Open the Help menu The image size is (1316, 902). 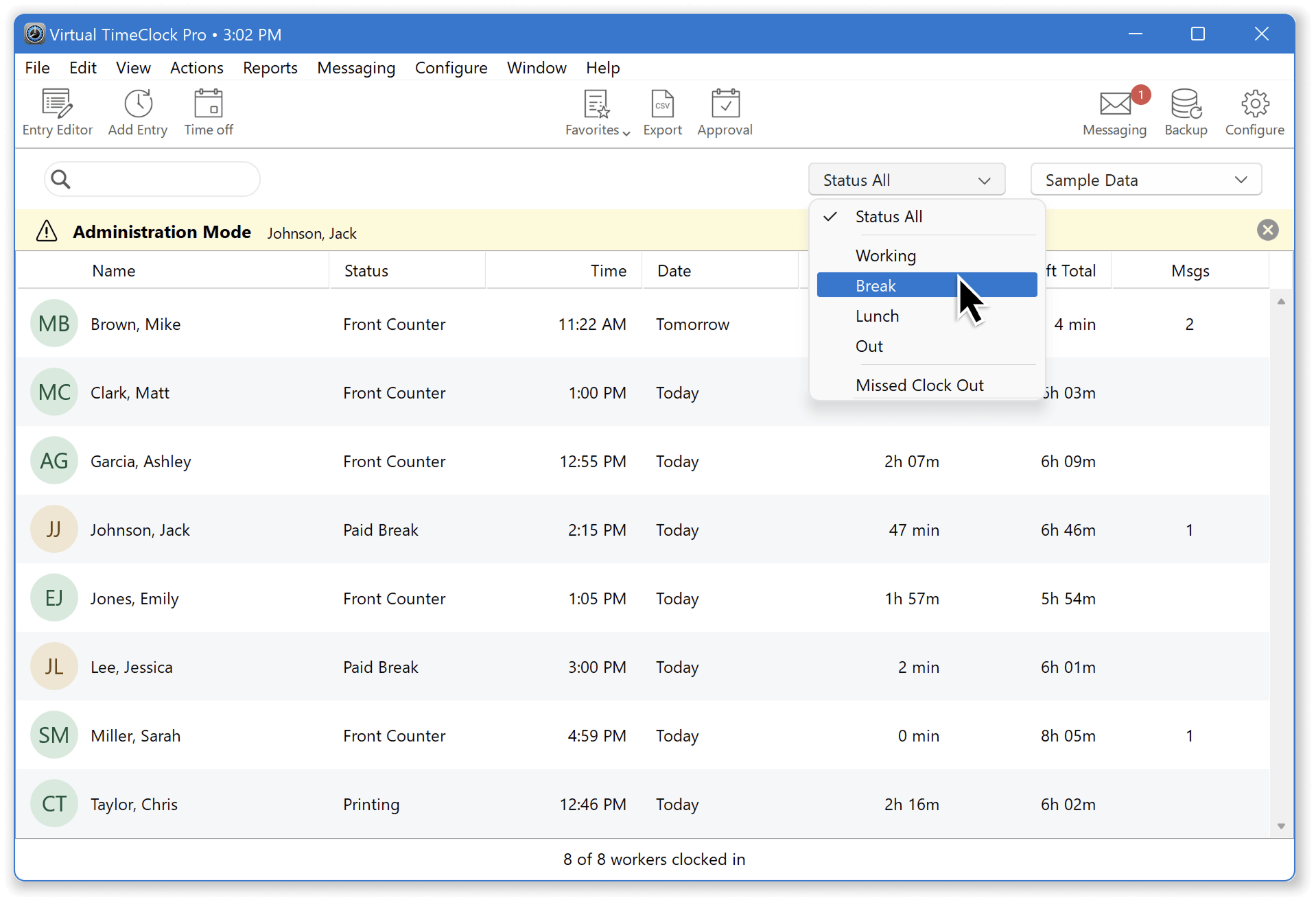point(603,68)
